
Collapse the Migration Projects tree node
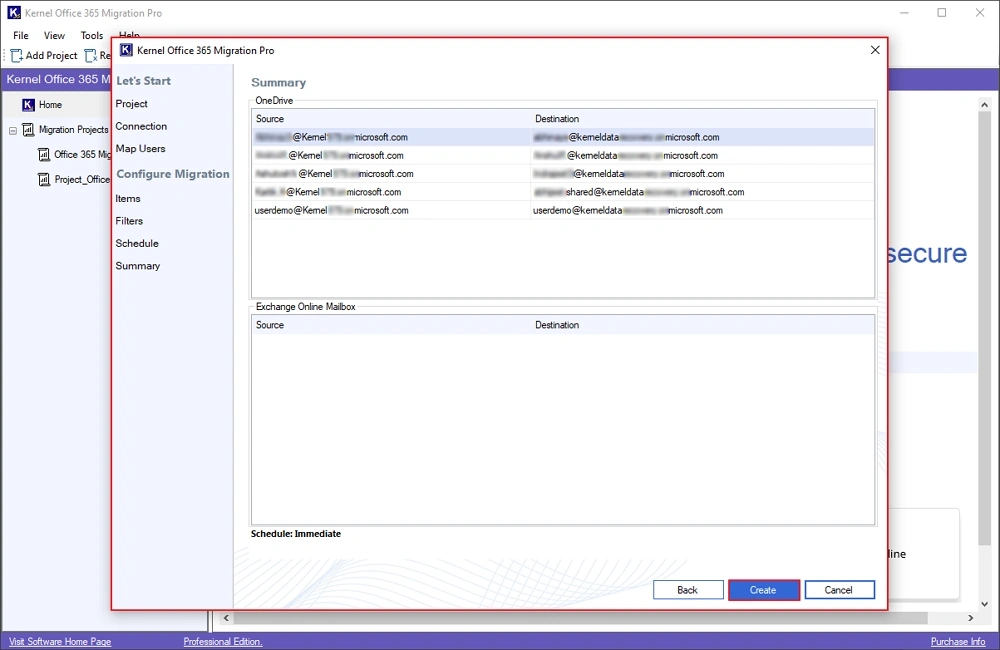pyautogui.click(x=12, y=129)
